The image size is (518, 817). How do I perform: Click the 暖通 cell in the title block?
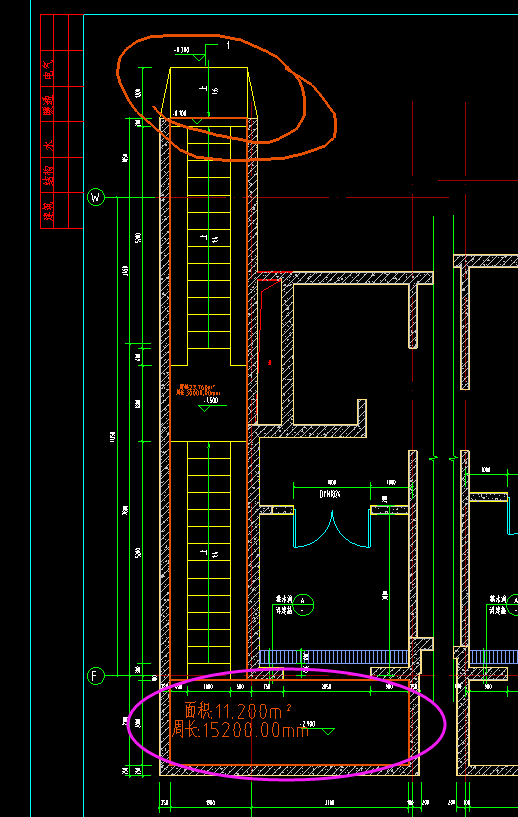[x=48, y=104]
